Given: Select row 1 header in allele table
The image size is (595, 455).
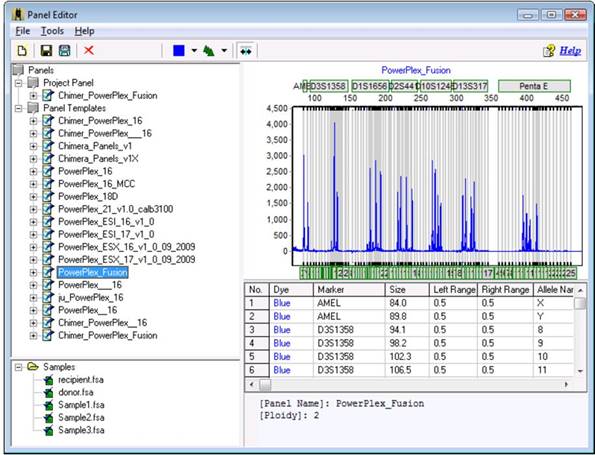Looking at the screenshot, I should coord(257,303).
